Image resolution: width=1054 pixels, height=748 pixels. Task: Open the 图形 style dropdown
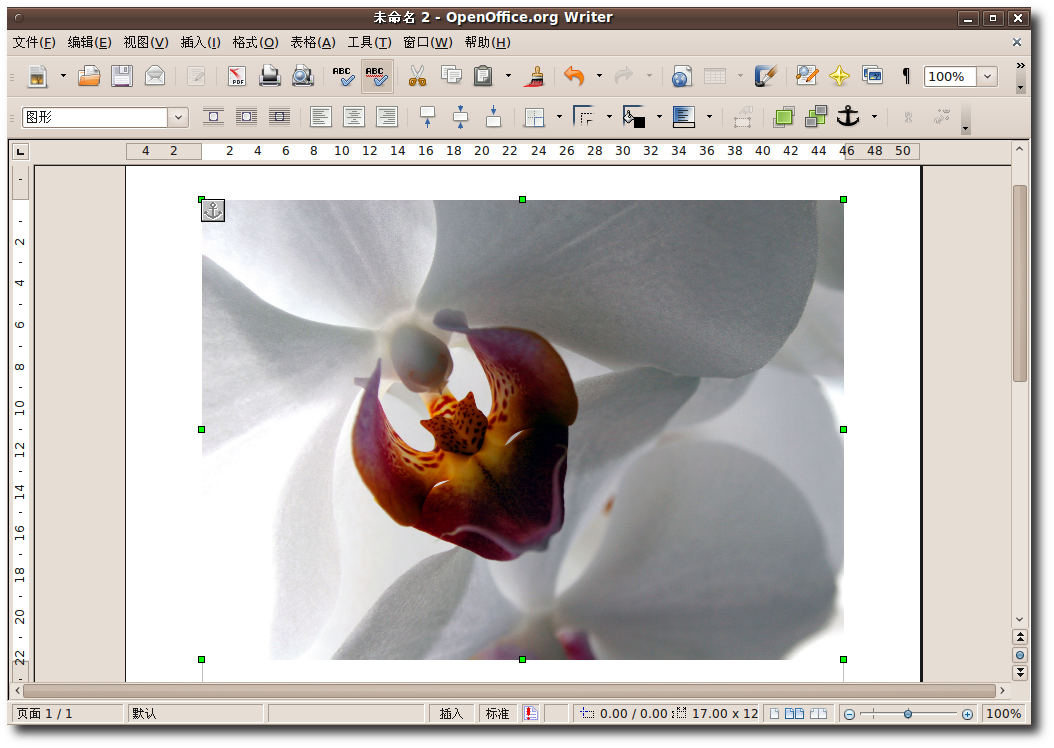[178, 117]
